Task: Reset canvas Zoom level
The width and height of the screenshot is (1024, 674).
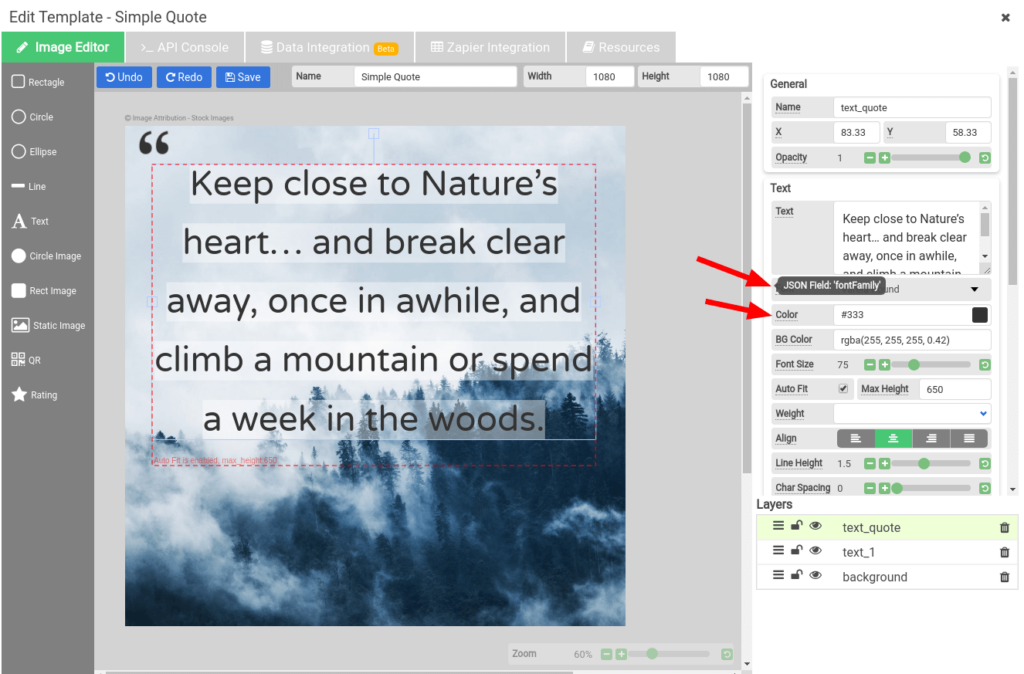Action: click(x=726, y=654)
